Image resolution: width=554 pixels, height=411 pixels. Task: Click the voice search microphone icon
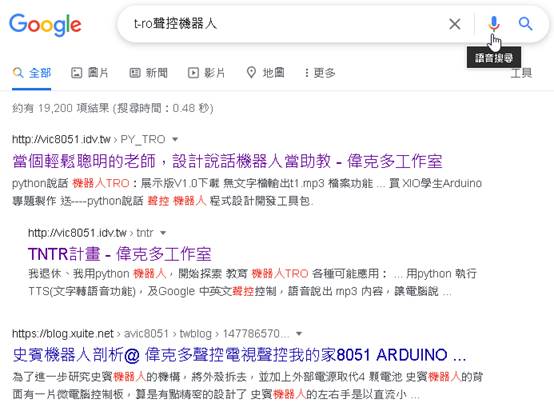pyautogui.click(x=494, y=24)
